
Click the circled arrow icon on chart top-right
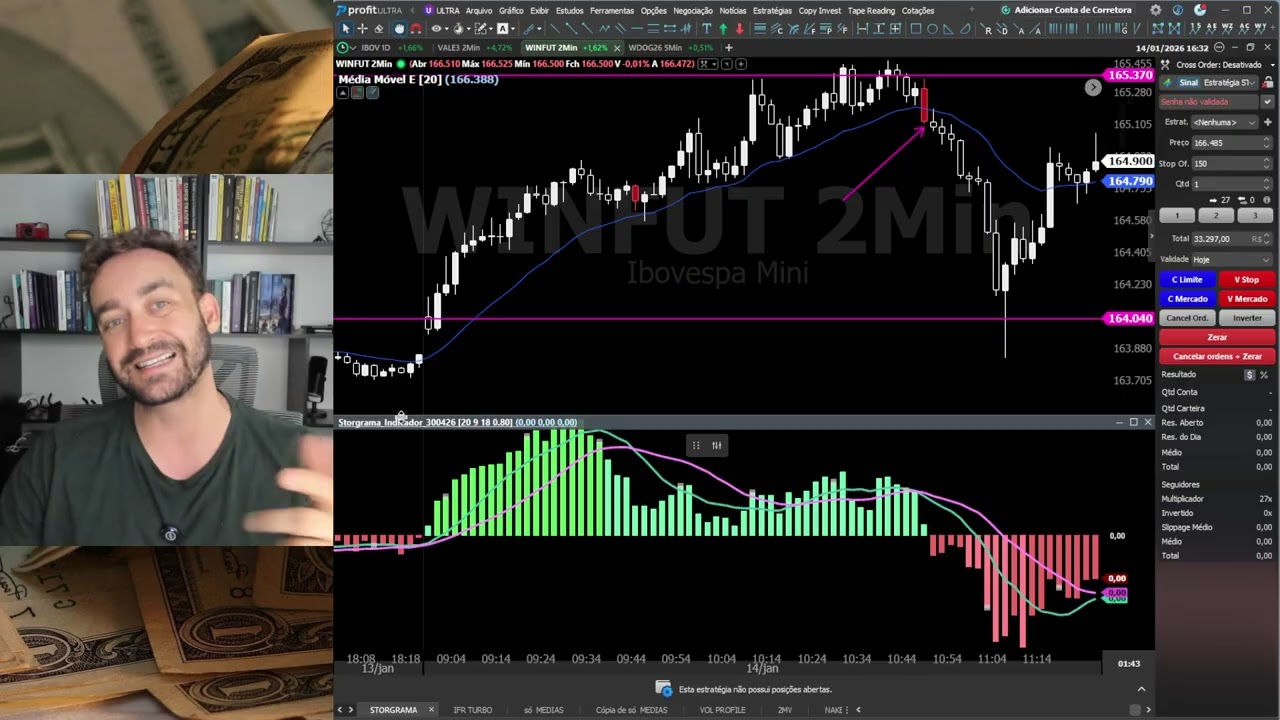1093,88
